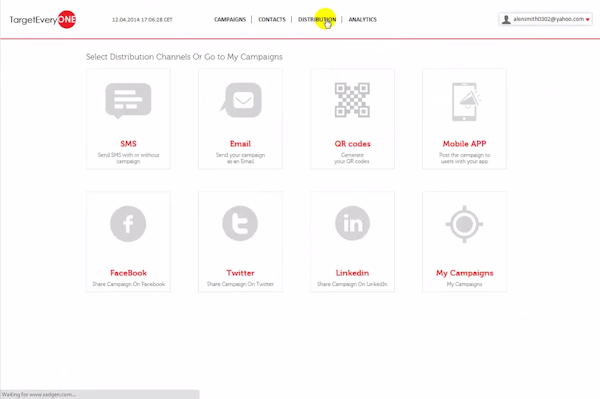Click the QR code icon
This screenshot has height=399, width=600.
tap(352, 100)
